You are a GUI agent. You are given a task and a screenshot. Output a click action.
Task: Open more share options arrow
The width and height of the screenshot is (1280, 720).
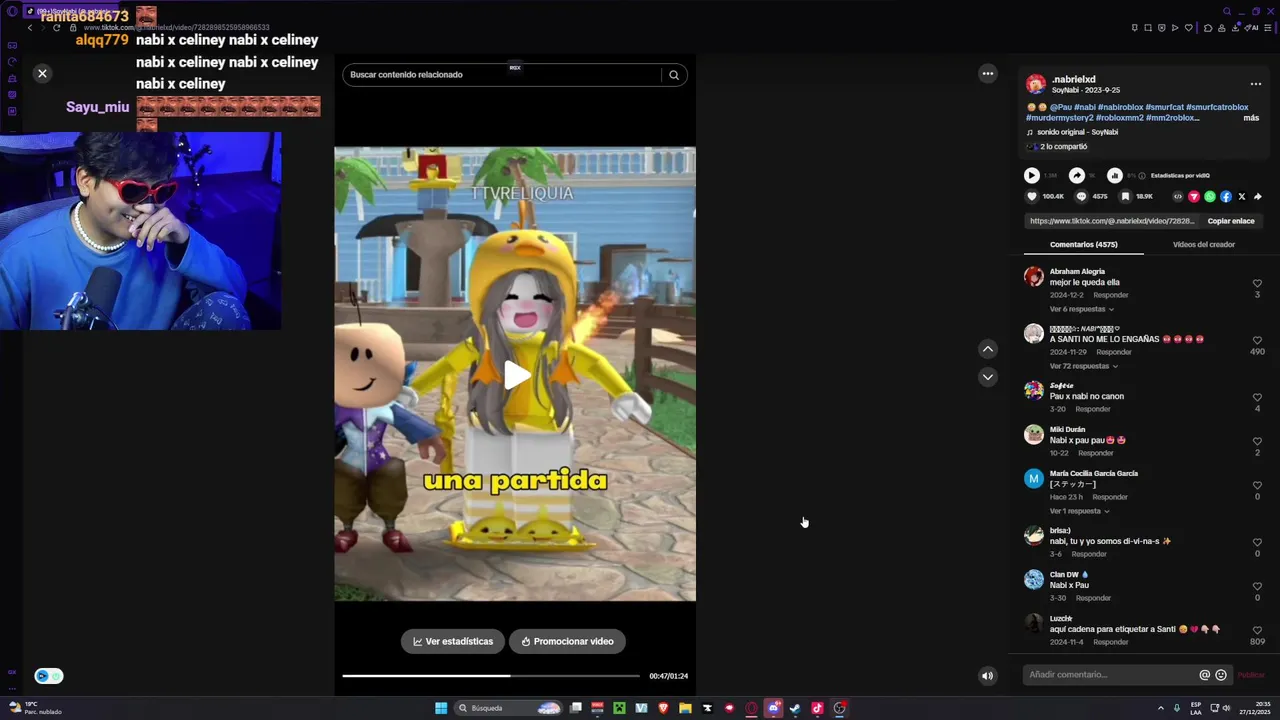tap(1258, 197)
